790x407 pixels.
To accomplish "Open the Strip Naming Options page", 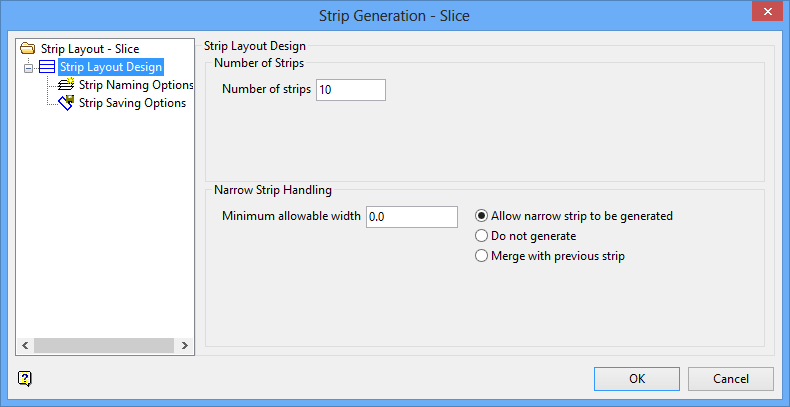I will coord(135,85).
